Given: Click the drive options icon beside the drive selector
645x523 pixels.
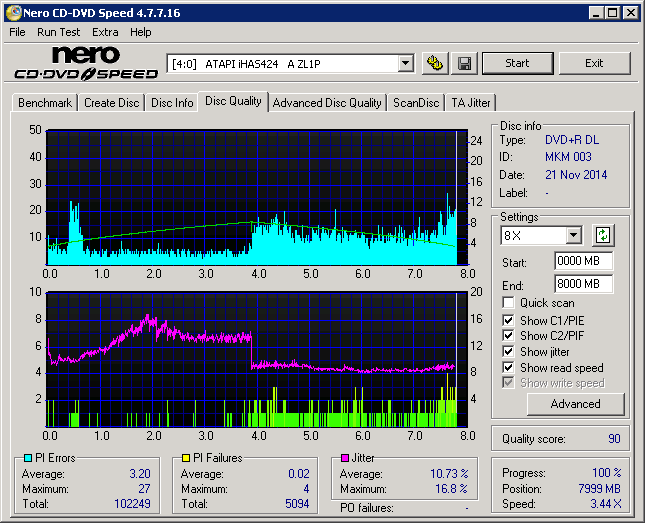Looking at the screenshot, I should pyautogui.click(x=434, y=63).
